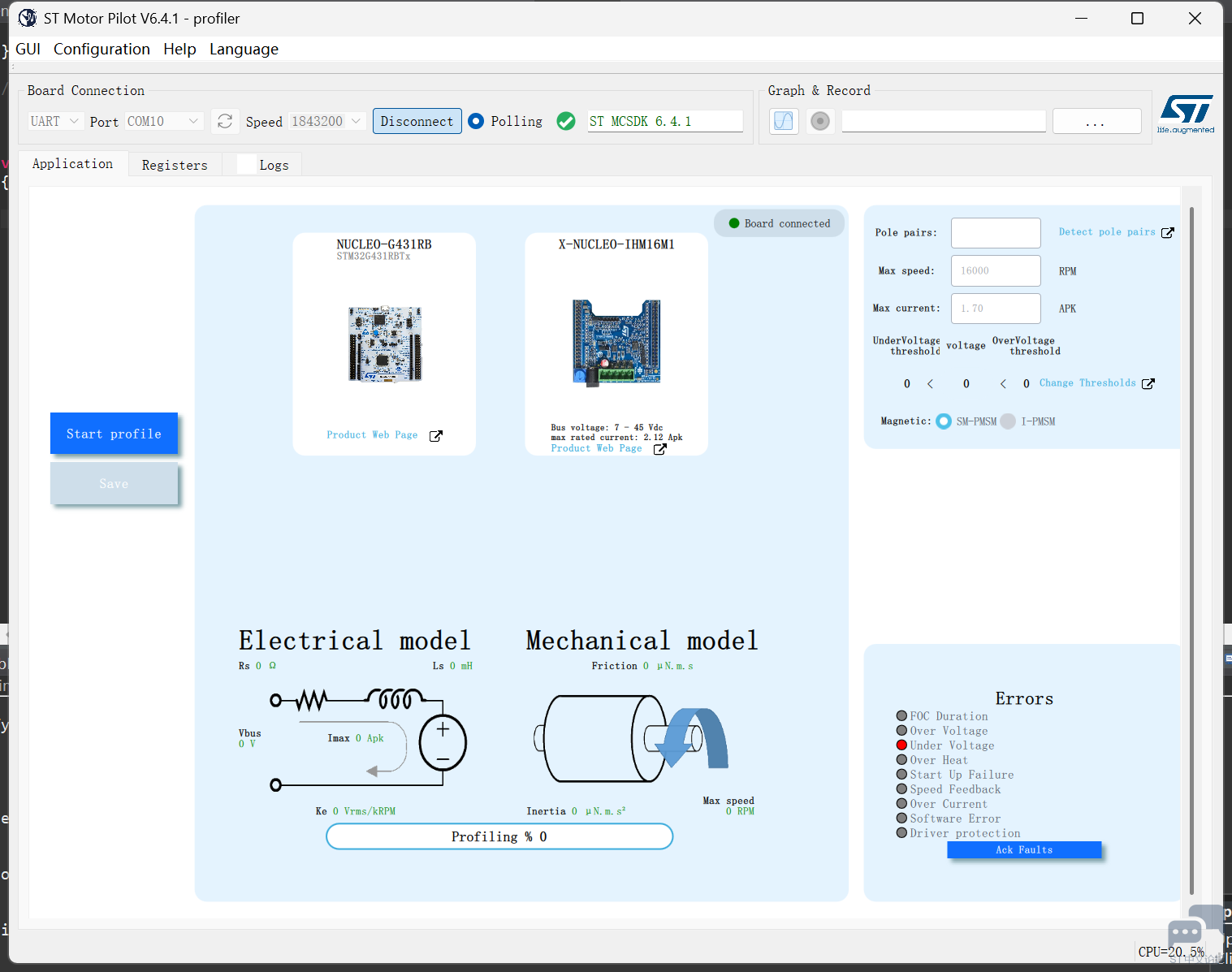The image size is (1232, 972).
Task: Click the Profiling % progress bar
Action: (499, 836)
